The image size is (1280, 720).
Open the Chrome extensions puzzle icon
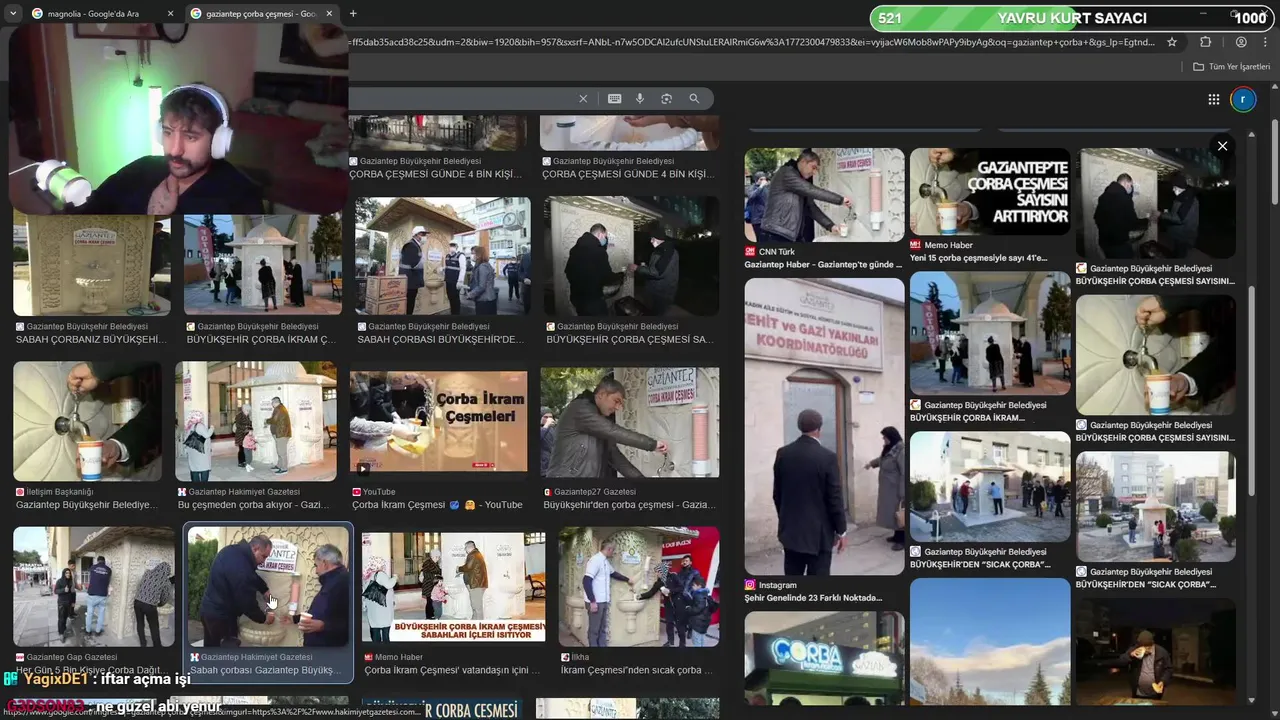(x=1205, y=42)
